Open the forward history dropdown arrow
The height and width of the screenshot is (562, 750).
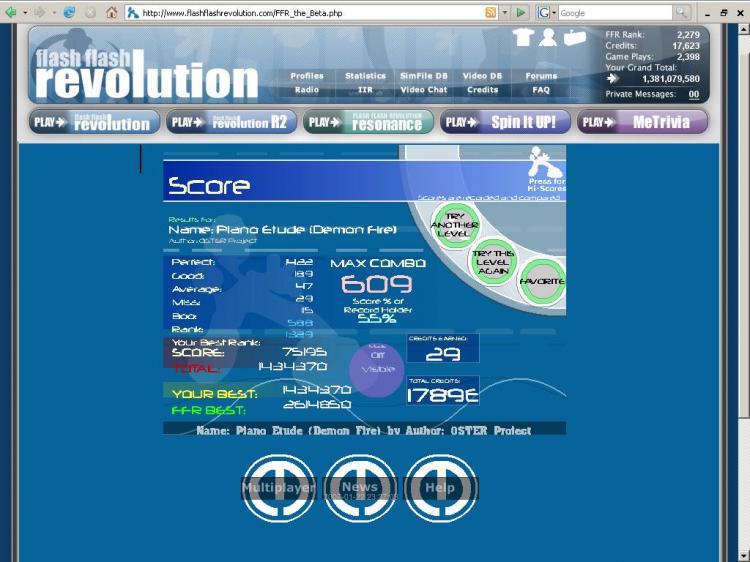coord(54,13)
